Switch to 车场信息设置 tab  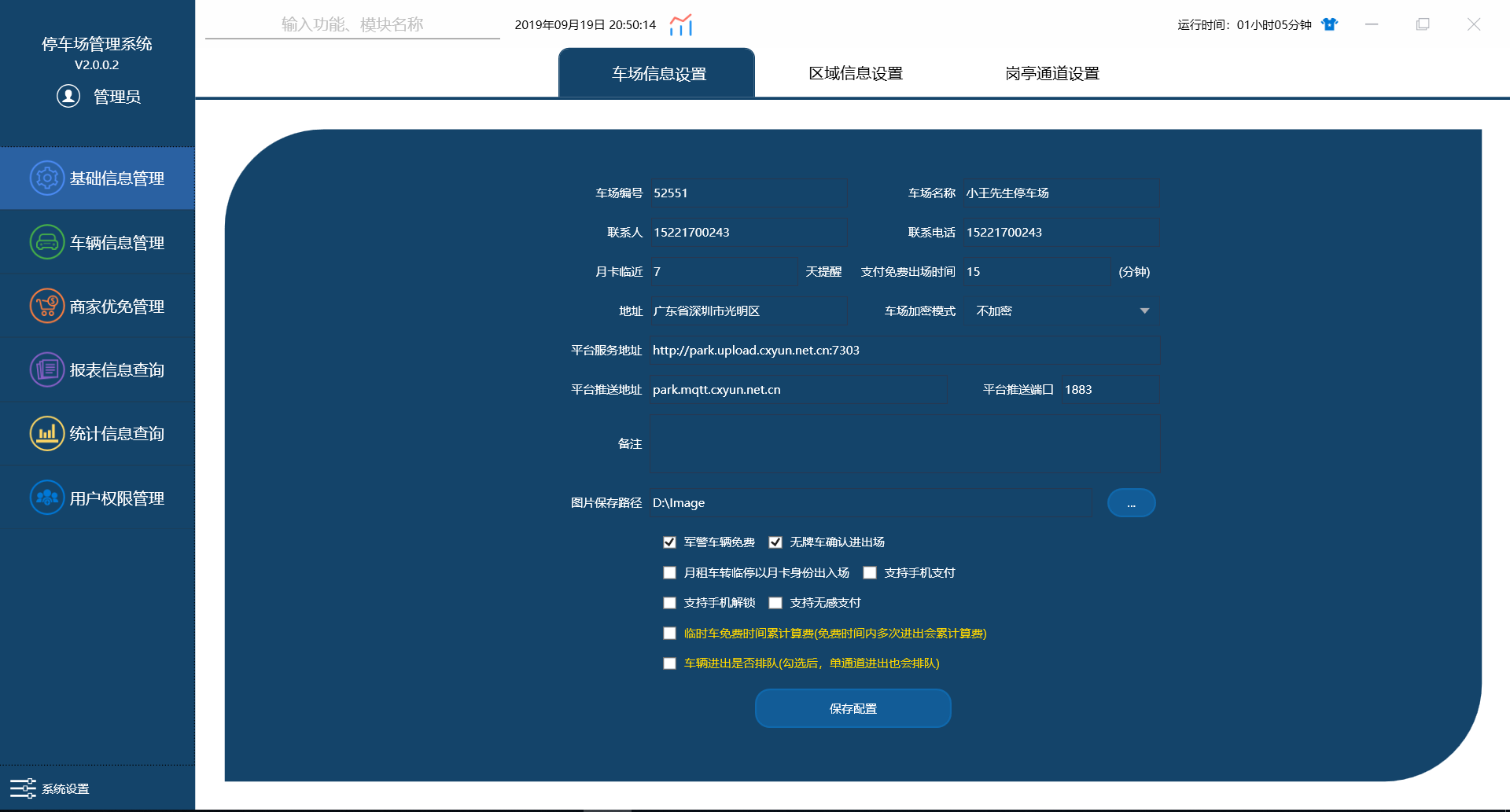[x=657, y=74]
